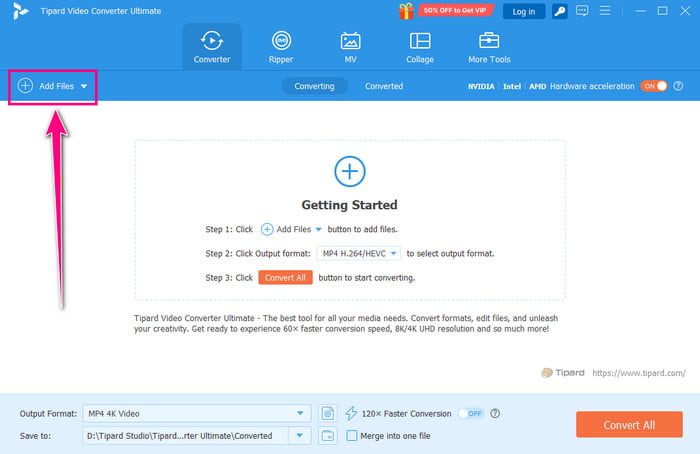The width and height of the screenshot is (700, 454).
Task: Toggle Hardware acceleration switch
Action: [654, 86]
